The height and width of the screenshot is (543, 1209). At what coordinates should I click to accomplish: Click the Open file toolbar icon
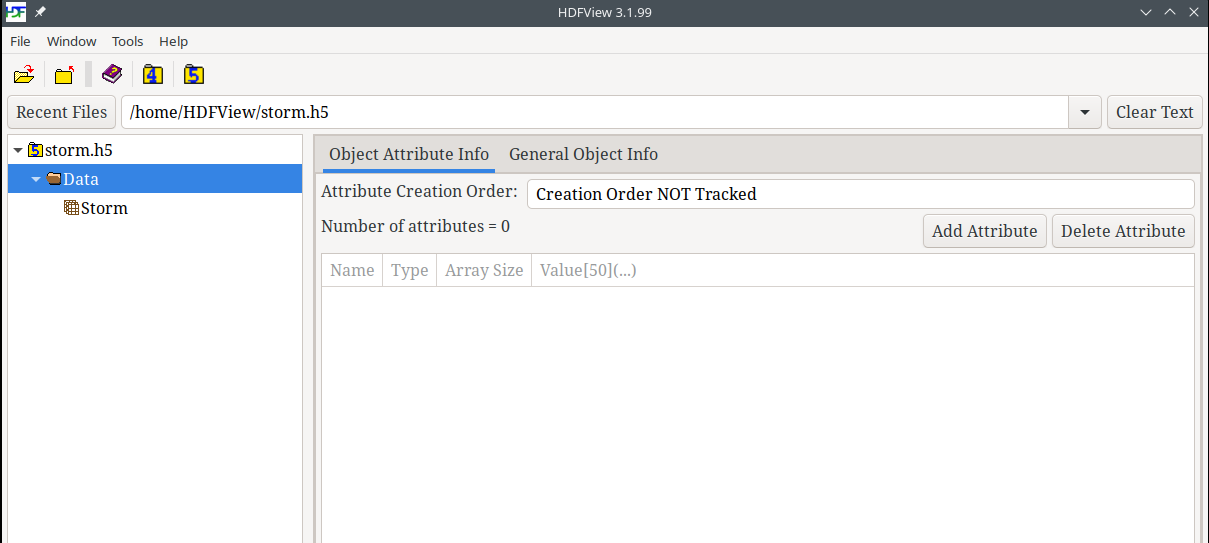click(x=24, y=75)
